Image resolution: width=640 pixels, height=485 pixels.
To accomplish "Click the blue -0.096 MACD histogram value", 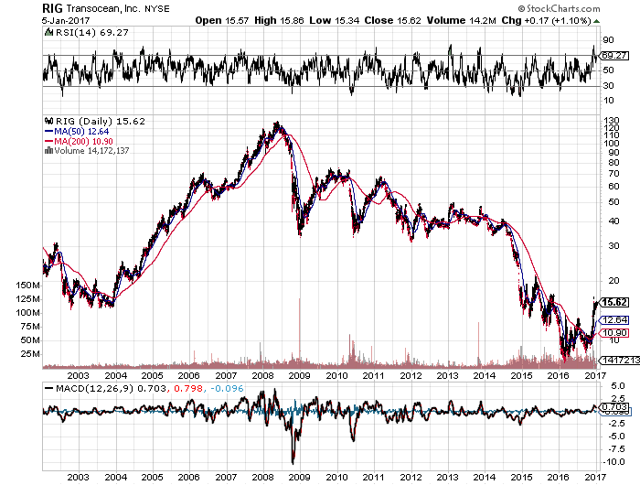I will click(x=227, y=388).
